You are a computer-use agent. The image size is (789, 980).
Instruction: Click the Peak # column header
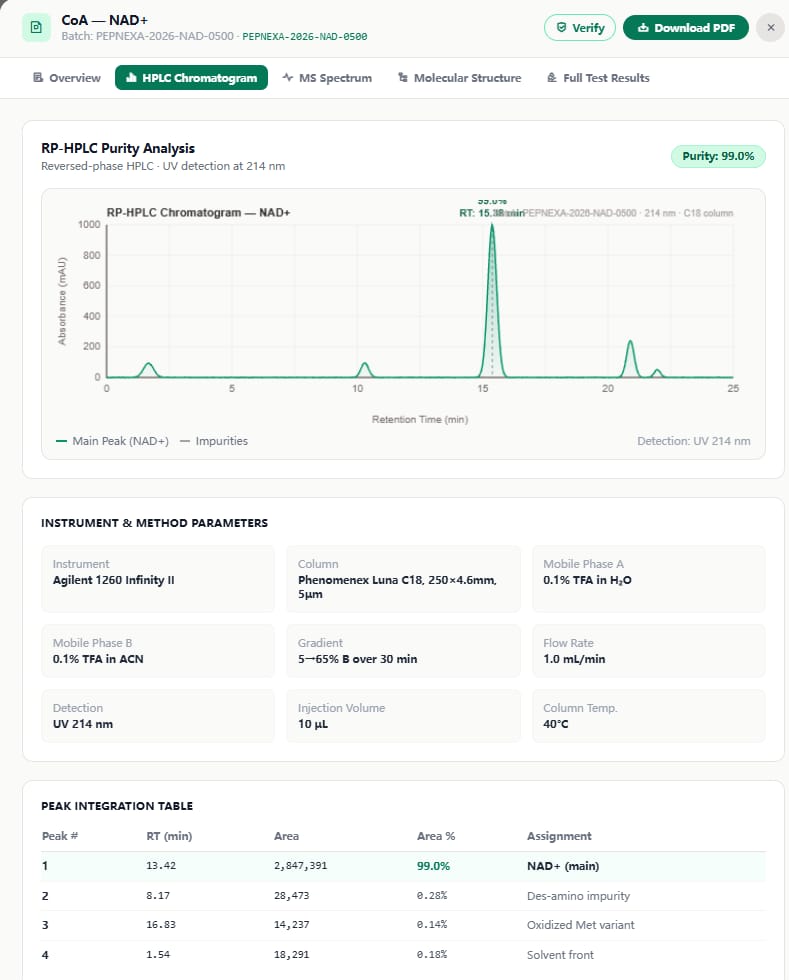coord(59,836)
